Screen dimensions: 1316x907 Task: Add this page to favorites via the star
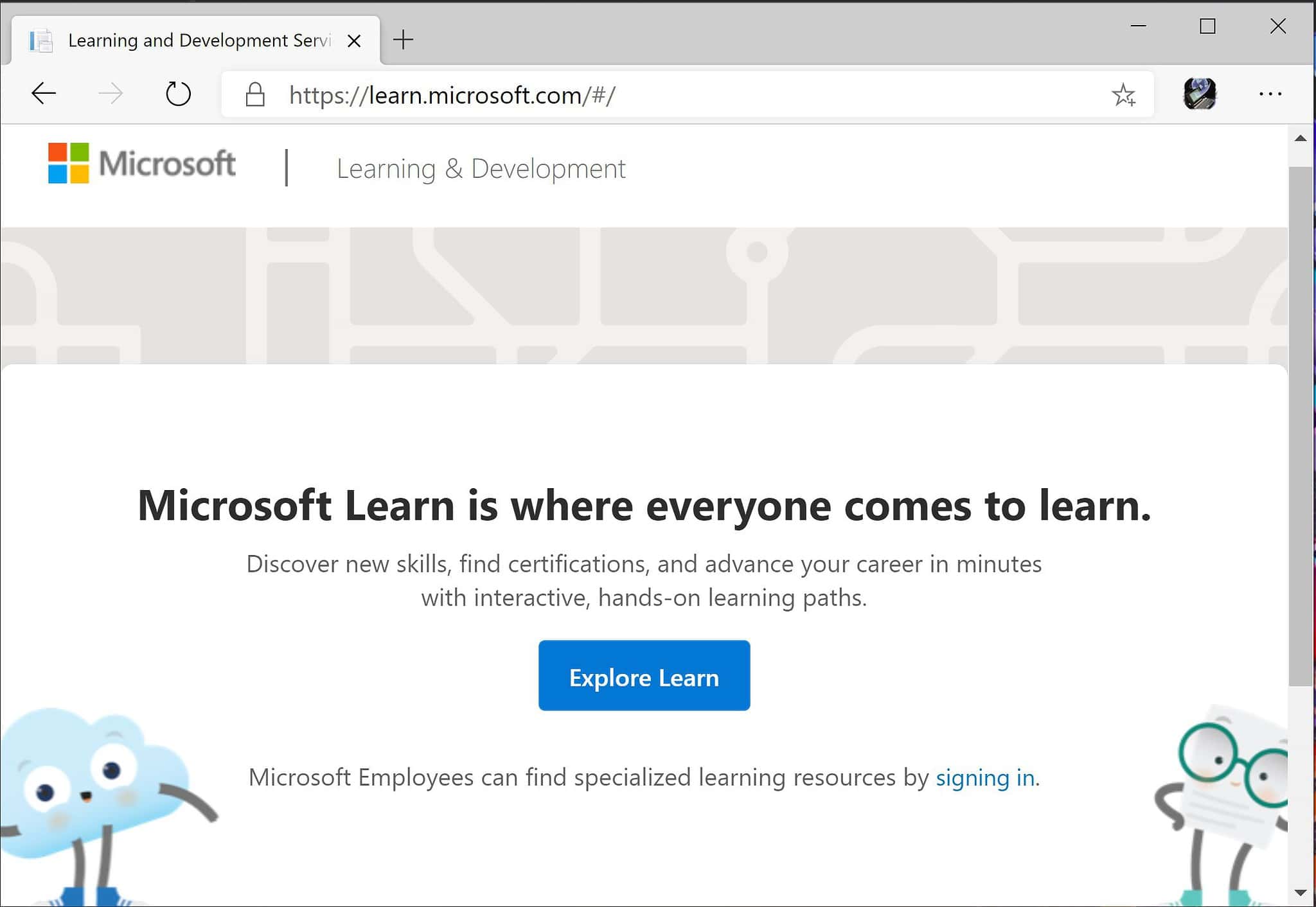(x=1123, y=95)
